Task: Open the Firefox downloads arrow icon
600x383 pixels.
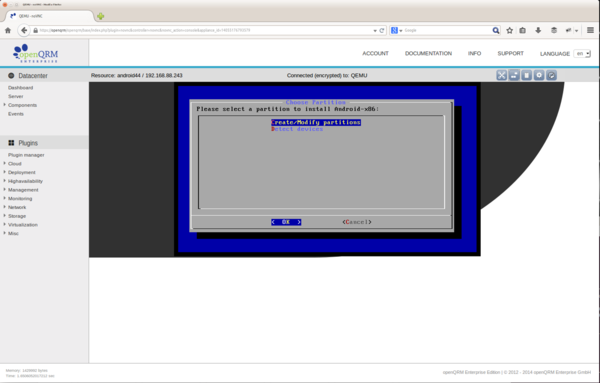Action: click(x=538, y=30)
